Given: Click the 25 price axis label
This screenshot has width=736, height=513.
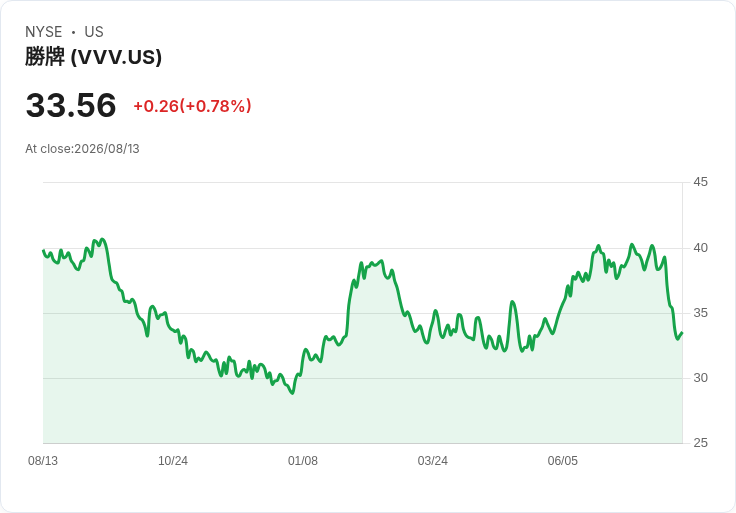Looking at the screenshot, I should 700,443.
